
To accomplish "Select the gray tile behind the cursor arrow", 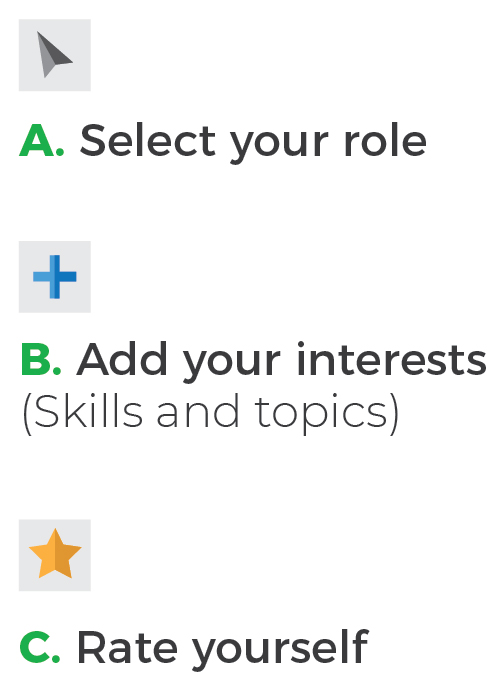I will point(55,55).
